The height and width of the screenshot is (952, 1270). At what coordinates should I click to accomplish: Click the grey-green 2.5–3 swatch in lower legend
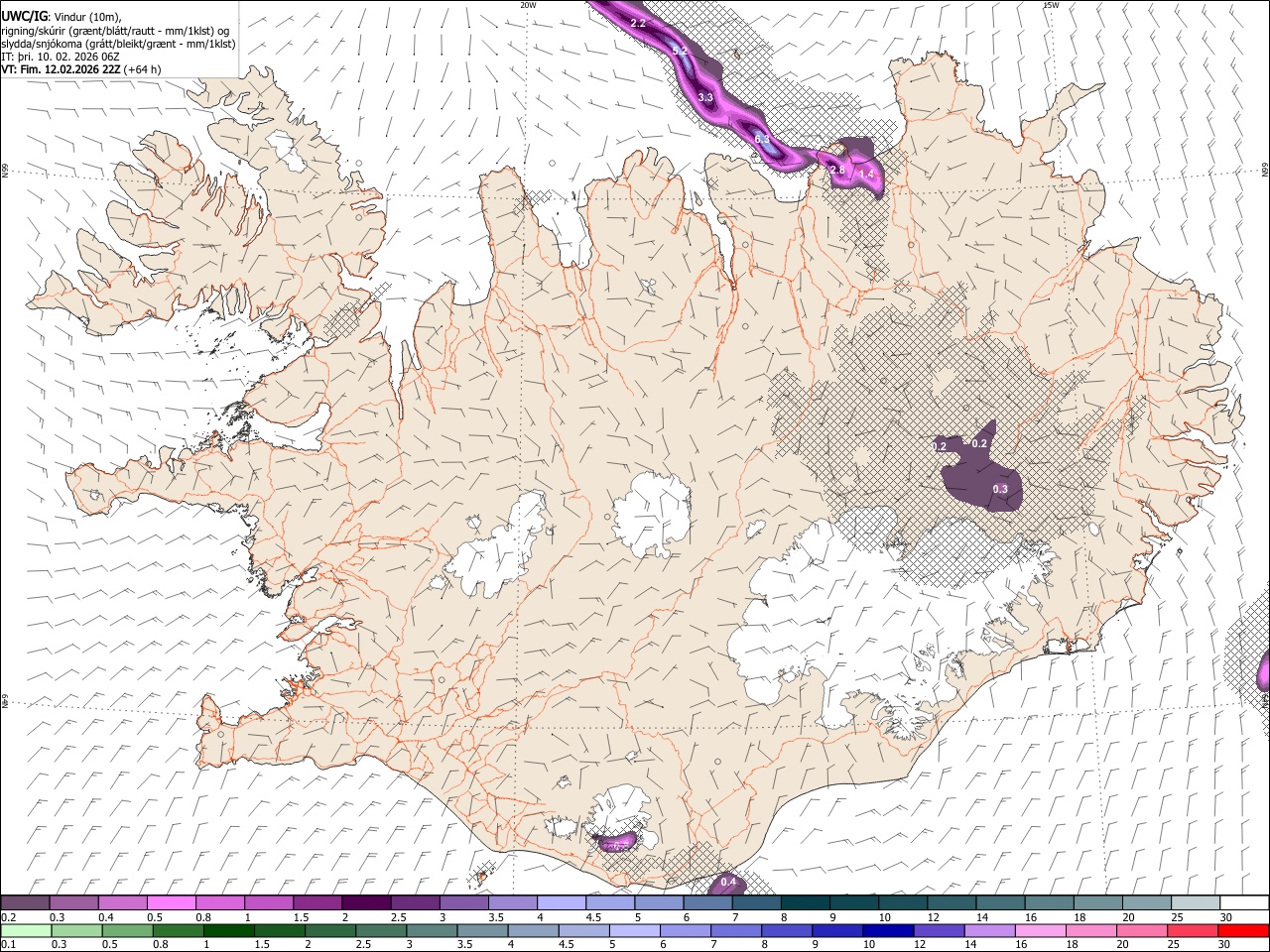pyautogui.click(x=382, y=930)
